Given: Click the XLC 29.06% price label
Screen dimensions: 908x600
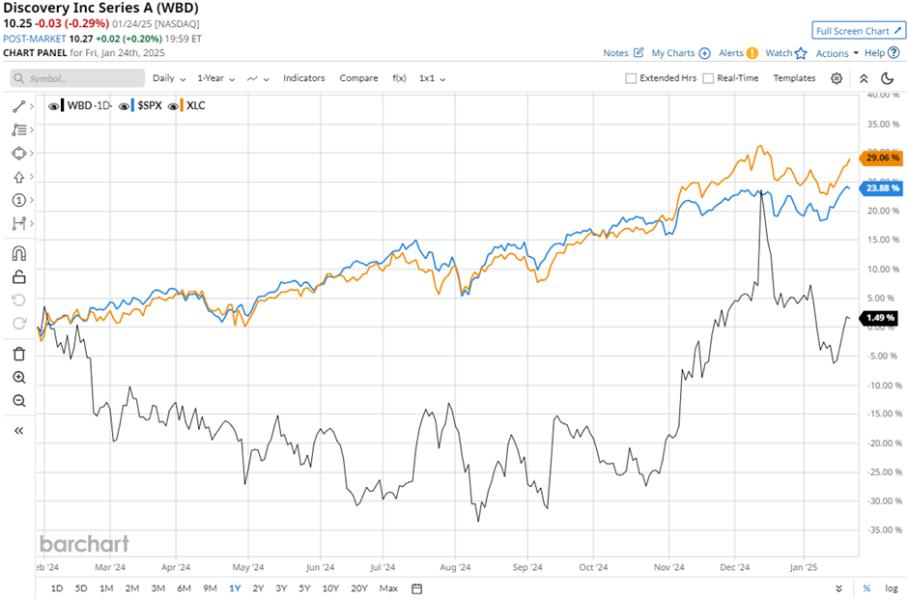Looking at the screenshot, I should pos(881,158).
